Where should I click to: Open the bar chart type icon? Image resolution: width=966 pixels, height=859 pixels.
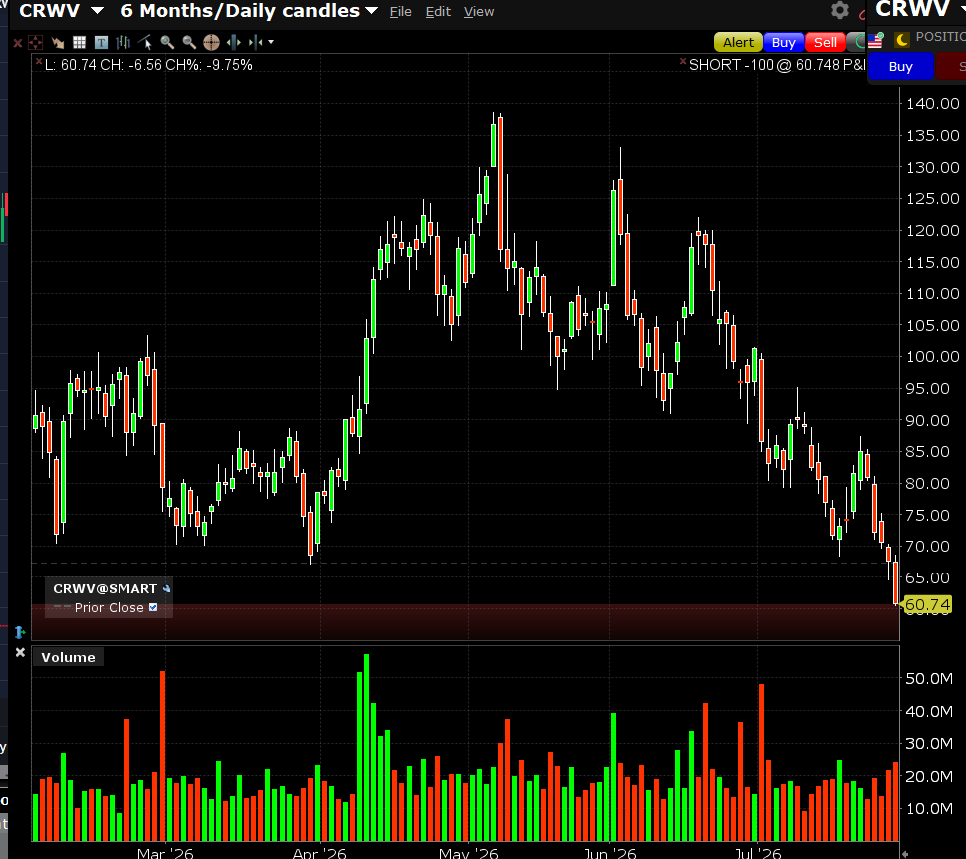pos(123,43)
